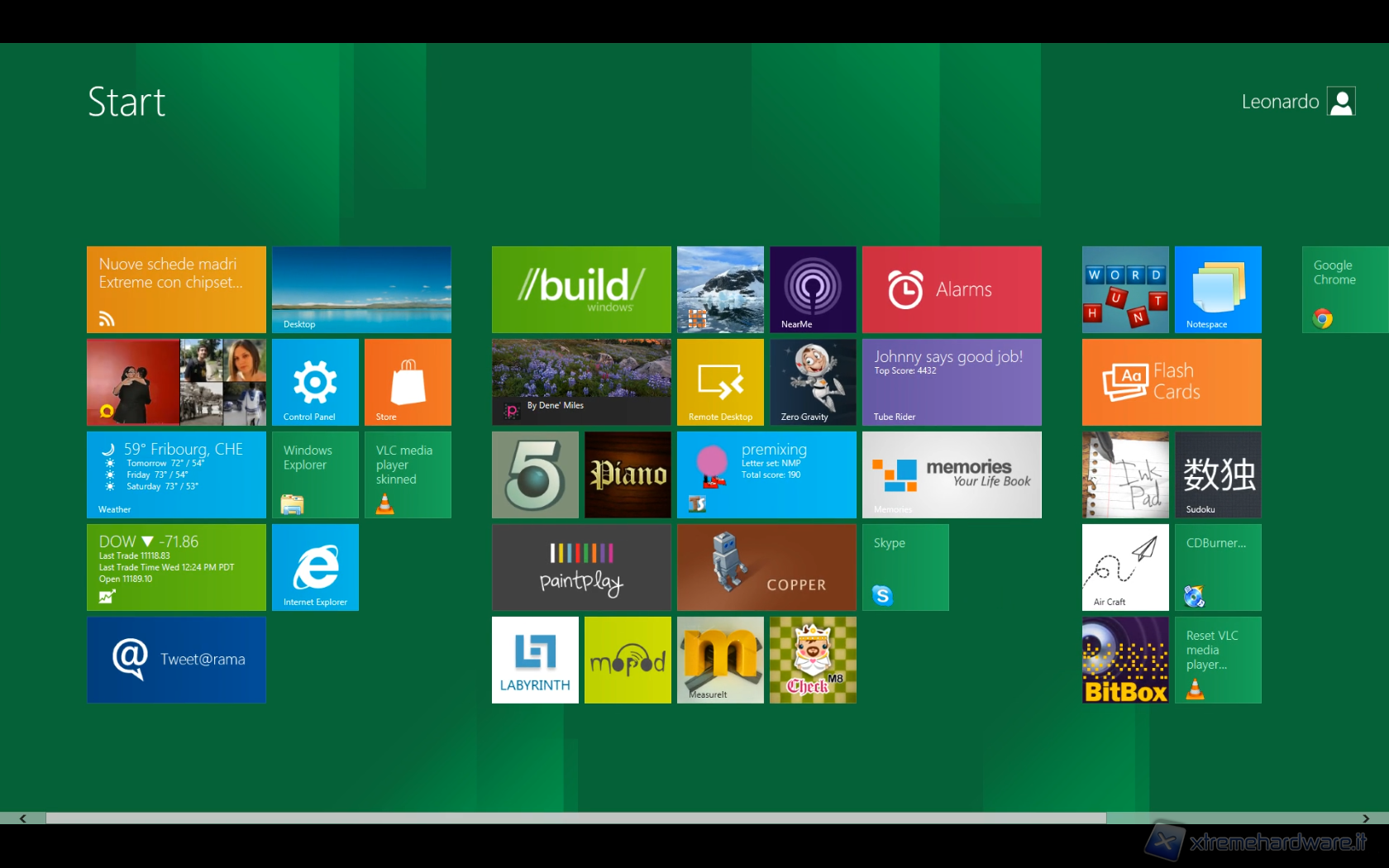This screenshot has width=1389, height=868.
Task: Open the Tube Rider high score tile
Action: (951, 382)
